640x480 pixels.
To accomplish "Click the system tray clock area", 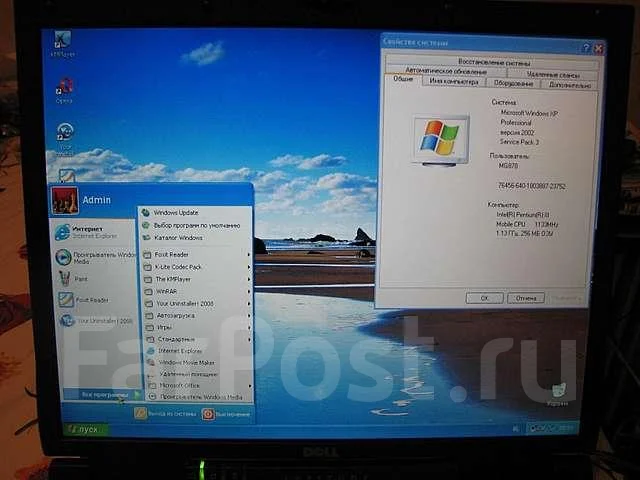I will click(565, 428).
